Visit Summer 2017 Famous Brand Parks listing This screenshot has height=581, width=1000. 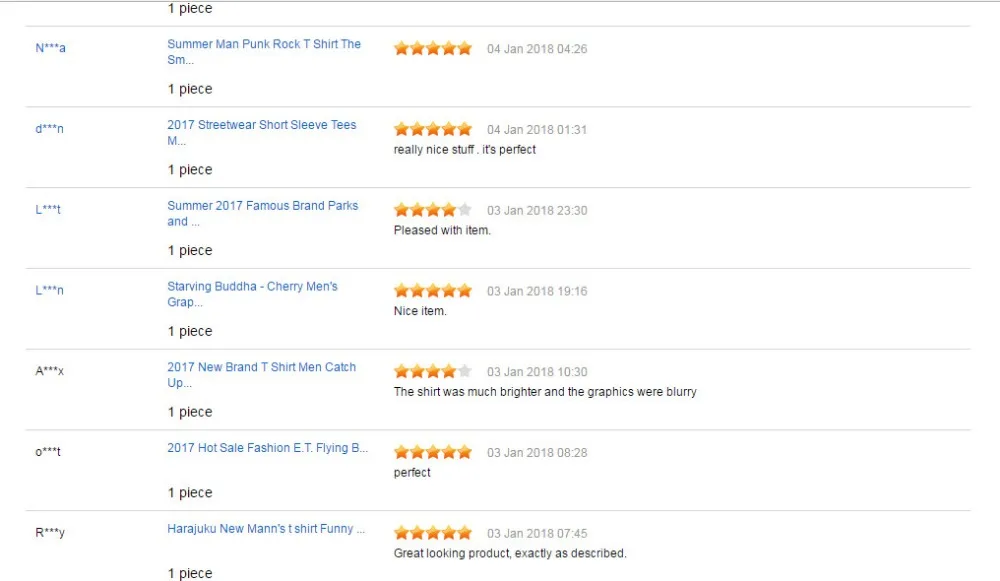coord(263,214)
